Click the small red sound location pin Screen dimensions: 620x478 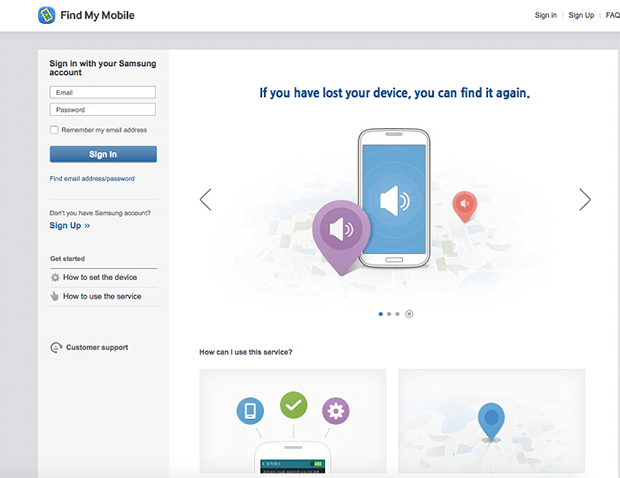tap(465, 206)
